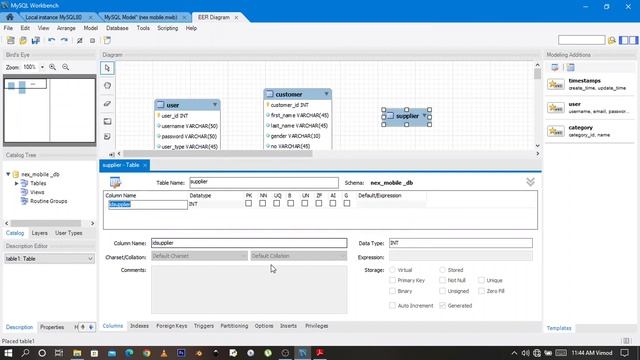Open Windows Start menu

click(x=8, y=353)
